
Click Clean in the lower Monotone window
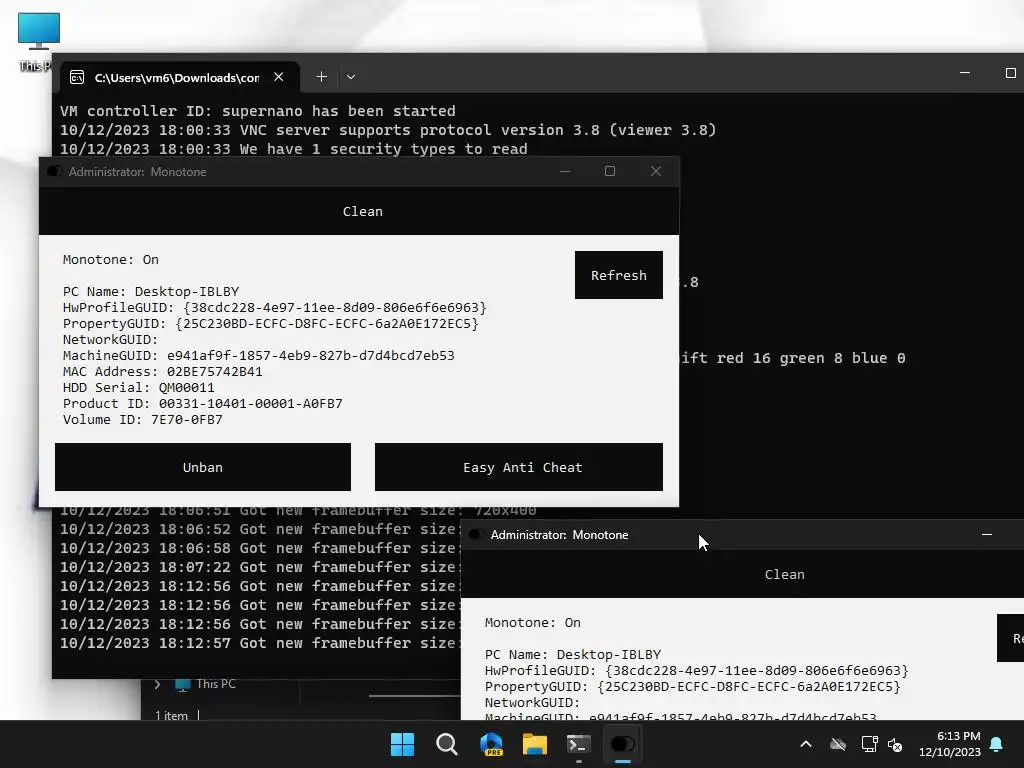click(x=785, y=574)
